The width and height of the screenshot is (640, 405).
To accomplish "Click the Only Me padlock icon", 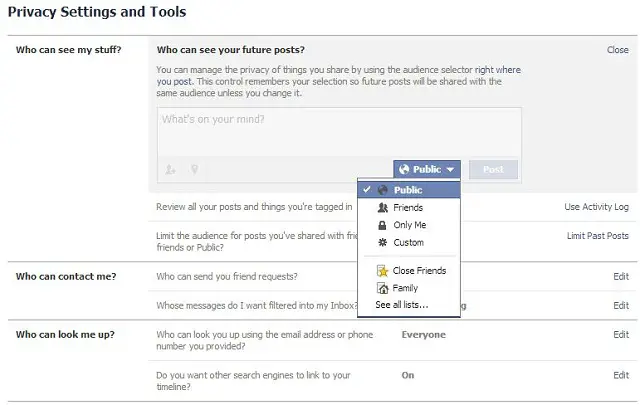I will pyautogui.click(x=383, y=225).
